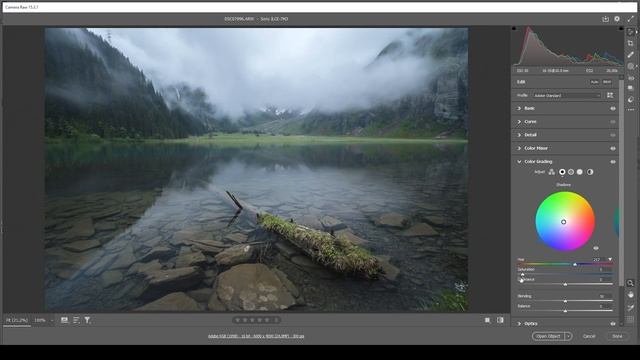The height and width of the screenshot is (360, 640).
Task: Click the Saturation slider track
Action: pyautogui.click(x=565, y=274)
